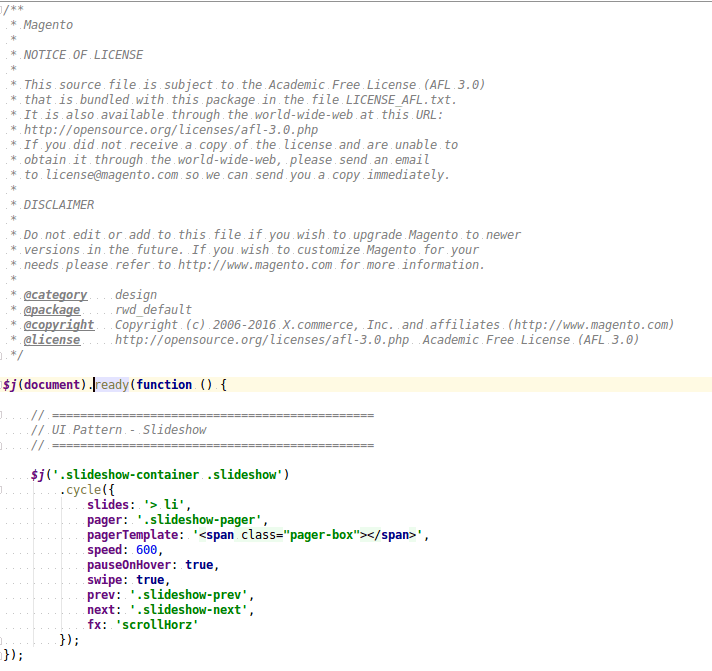Image resolution: width=712 pixels, height=671 pixels.
Task: Click the @copyright doc tag
Action: 59,325
